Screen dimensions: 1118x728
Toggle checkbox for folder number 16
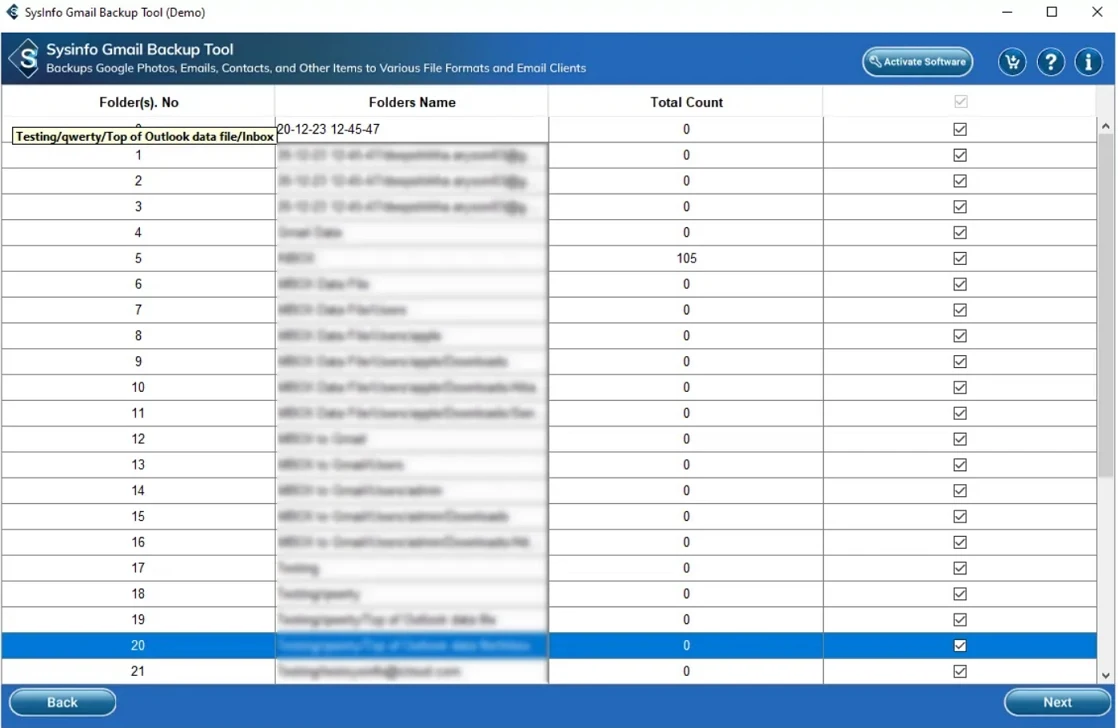(x=960, y=542)
